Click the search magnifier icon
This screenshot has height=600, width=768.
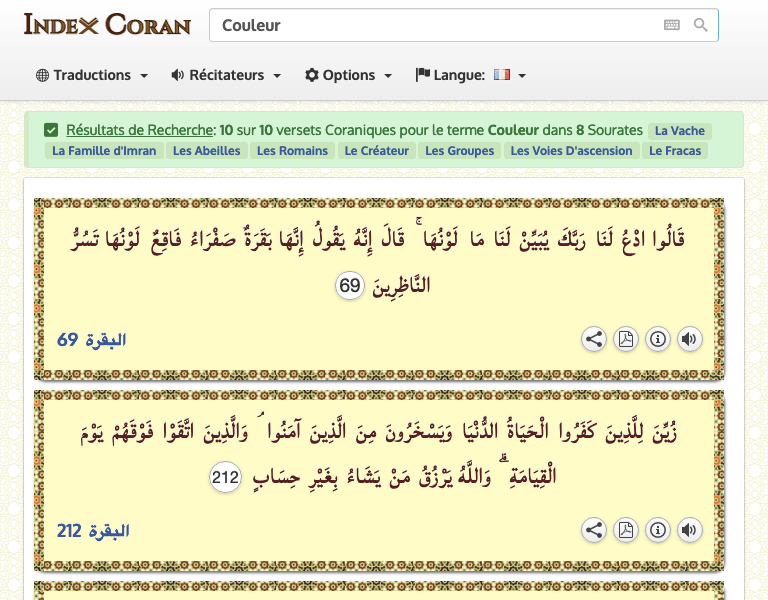pyautogui.click(x=701, y=25)
